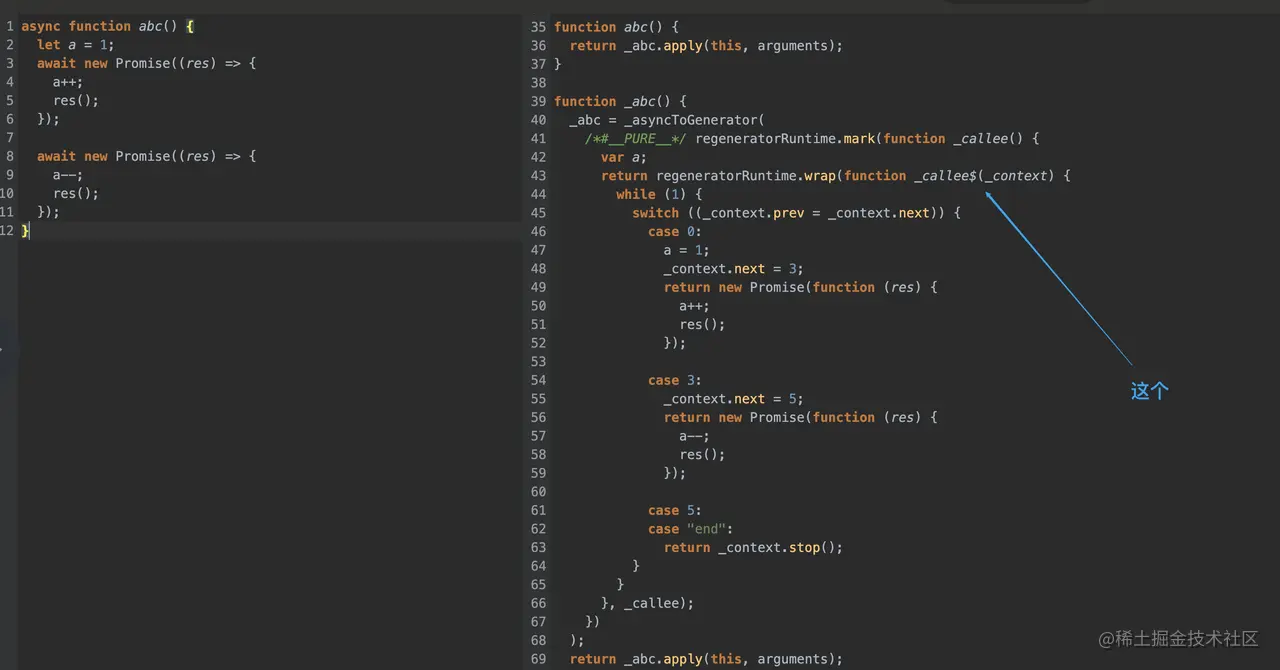Screen dimensions: 1280x670
Task: Click line number 38 in right gutter
Action: (x=538, y=83)
